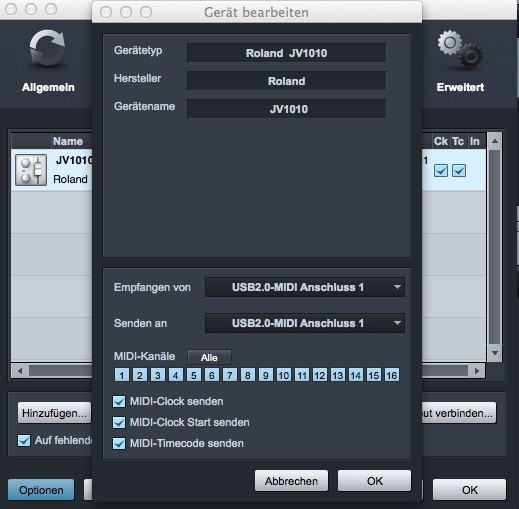Toggle MIDI channel 15
This screenshot has height=509, width=519.
pyautogui.click(x=374, y=375)
